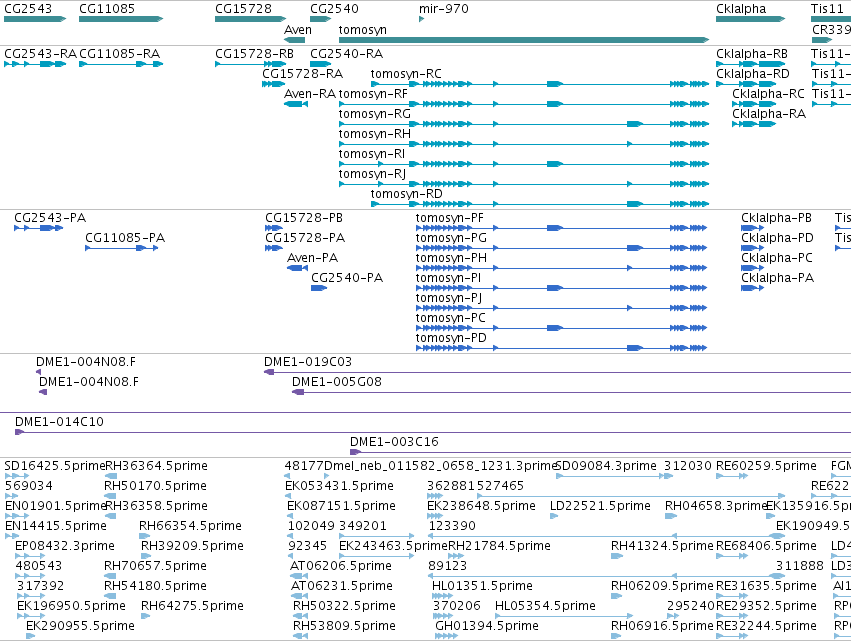Select EST label RH41324.5prime
Viewport: 851px width, 641px height.
tap(662, 545)
